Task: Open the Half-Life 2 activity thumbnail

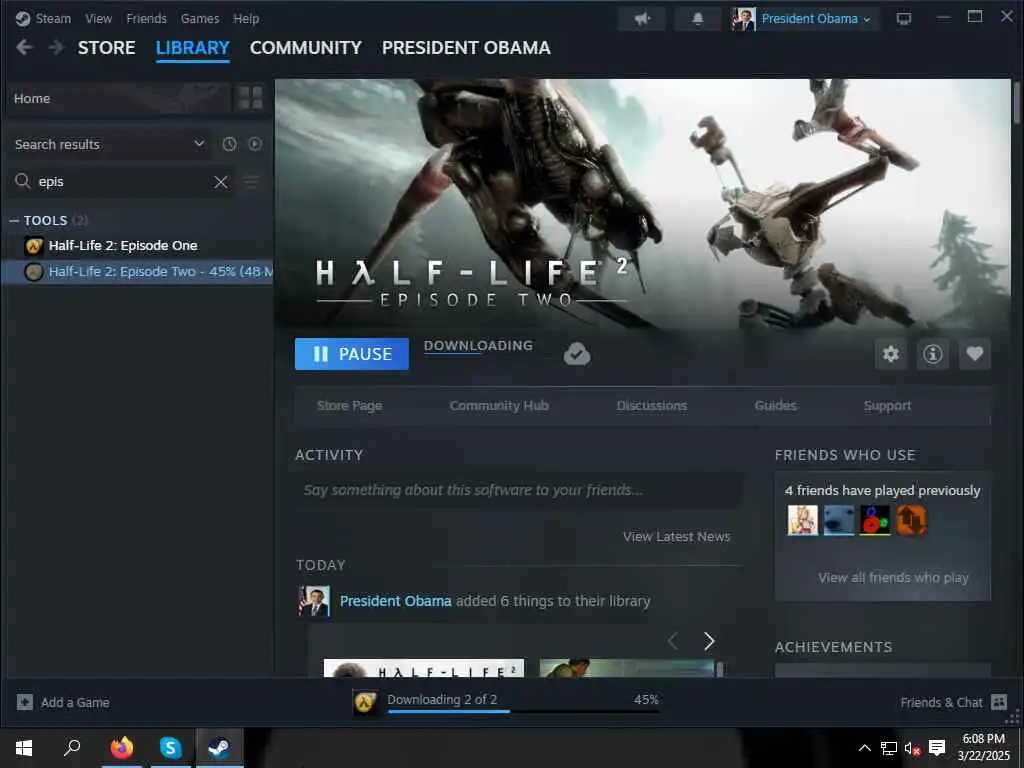Action: pyautogui.click(x=424, y=667)
